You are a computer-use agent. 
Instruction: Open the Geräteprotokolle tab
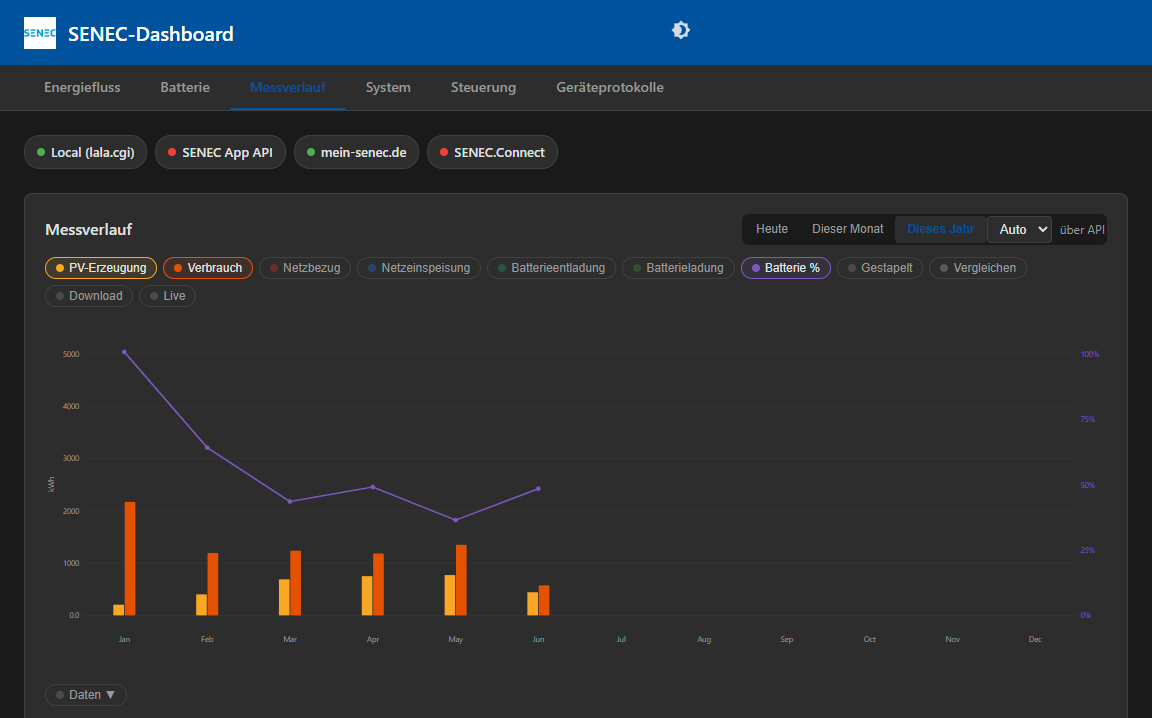610,87
